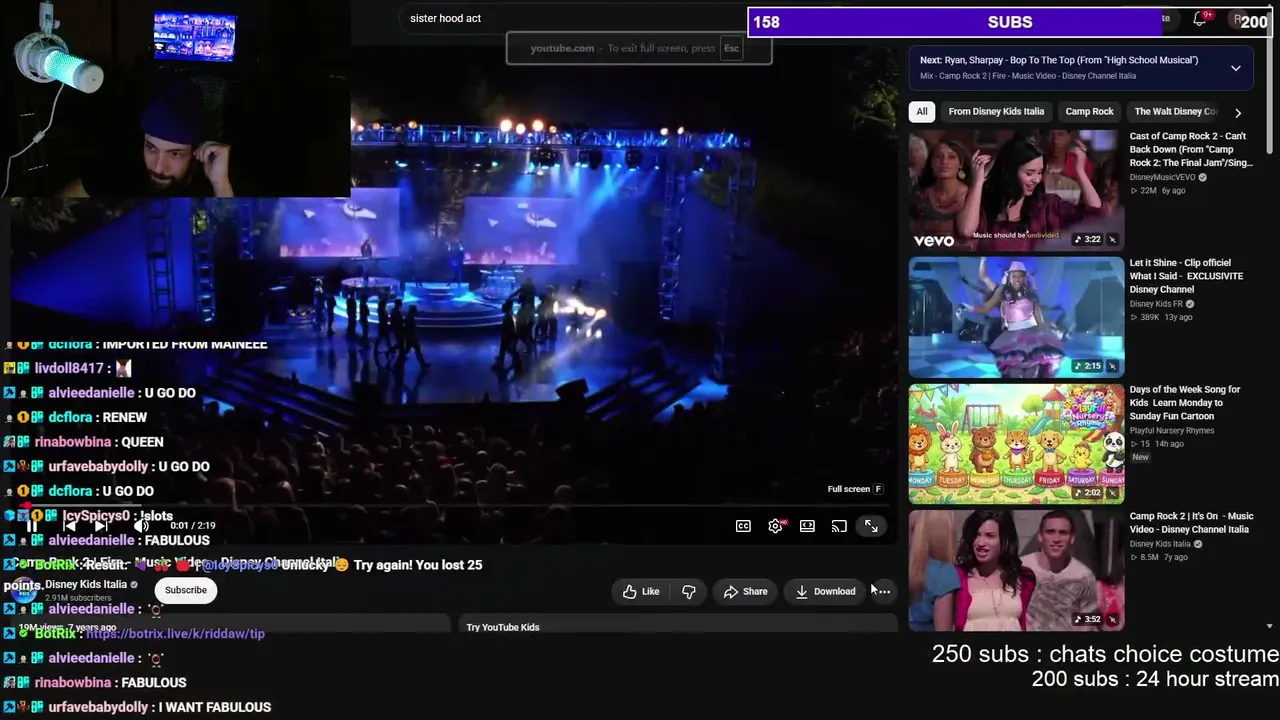Open the Playful Nursery Rhymes channel name
This screenshot has width=1280, height=720.
(1172, 431)
